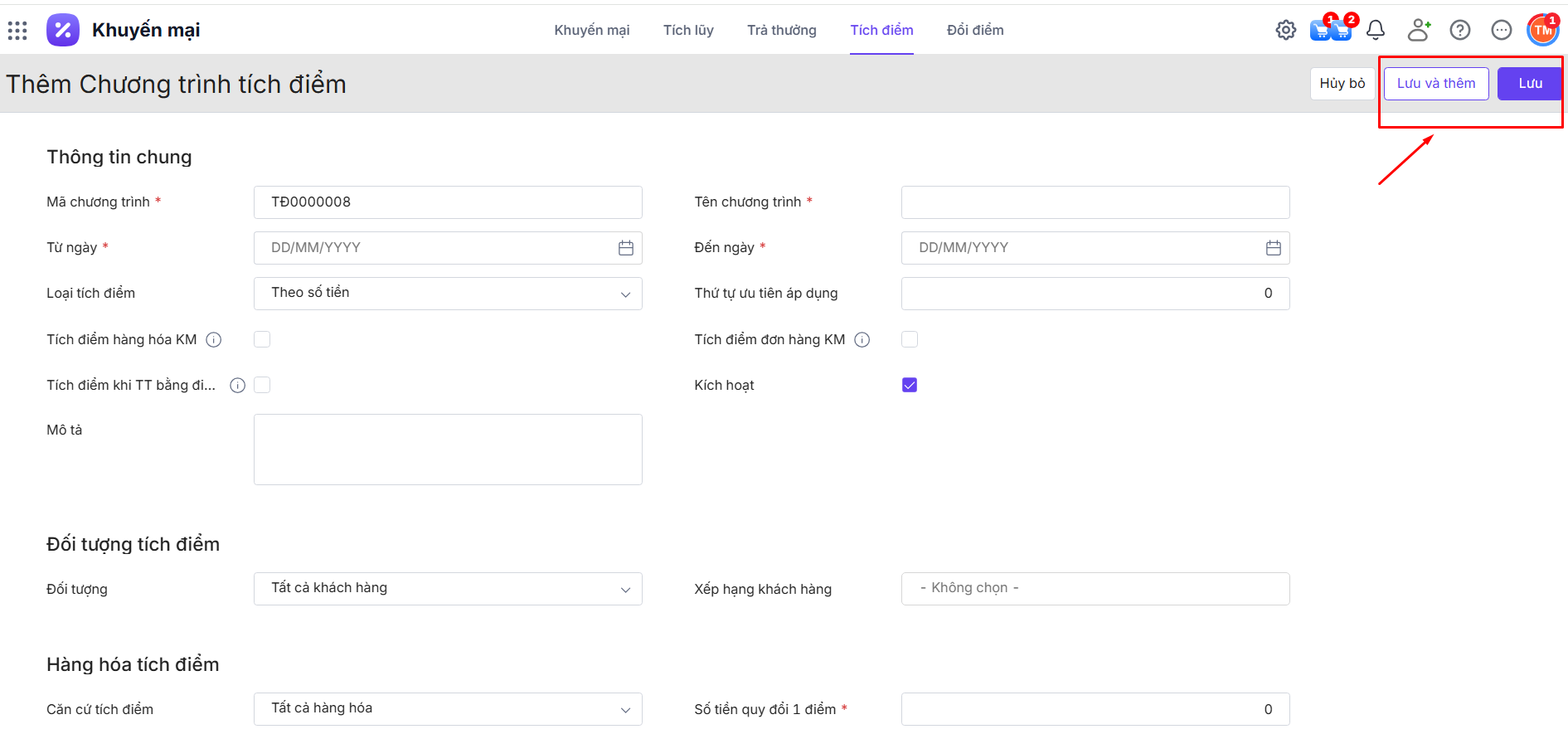Click the Hủy bỏ button
The height and width of the screenshot is (734, 1568).
1342,84
